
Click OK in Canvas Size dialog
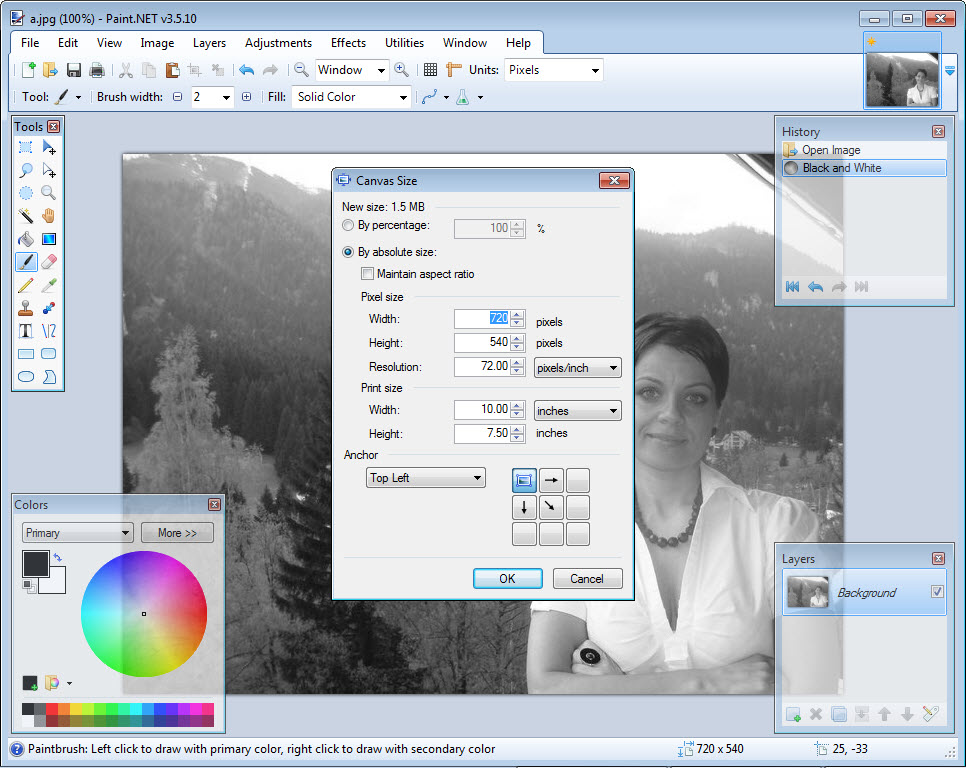508,578
